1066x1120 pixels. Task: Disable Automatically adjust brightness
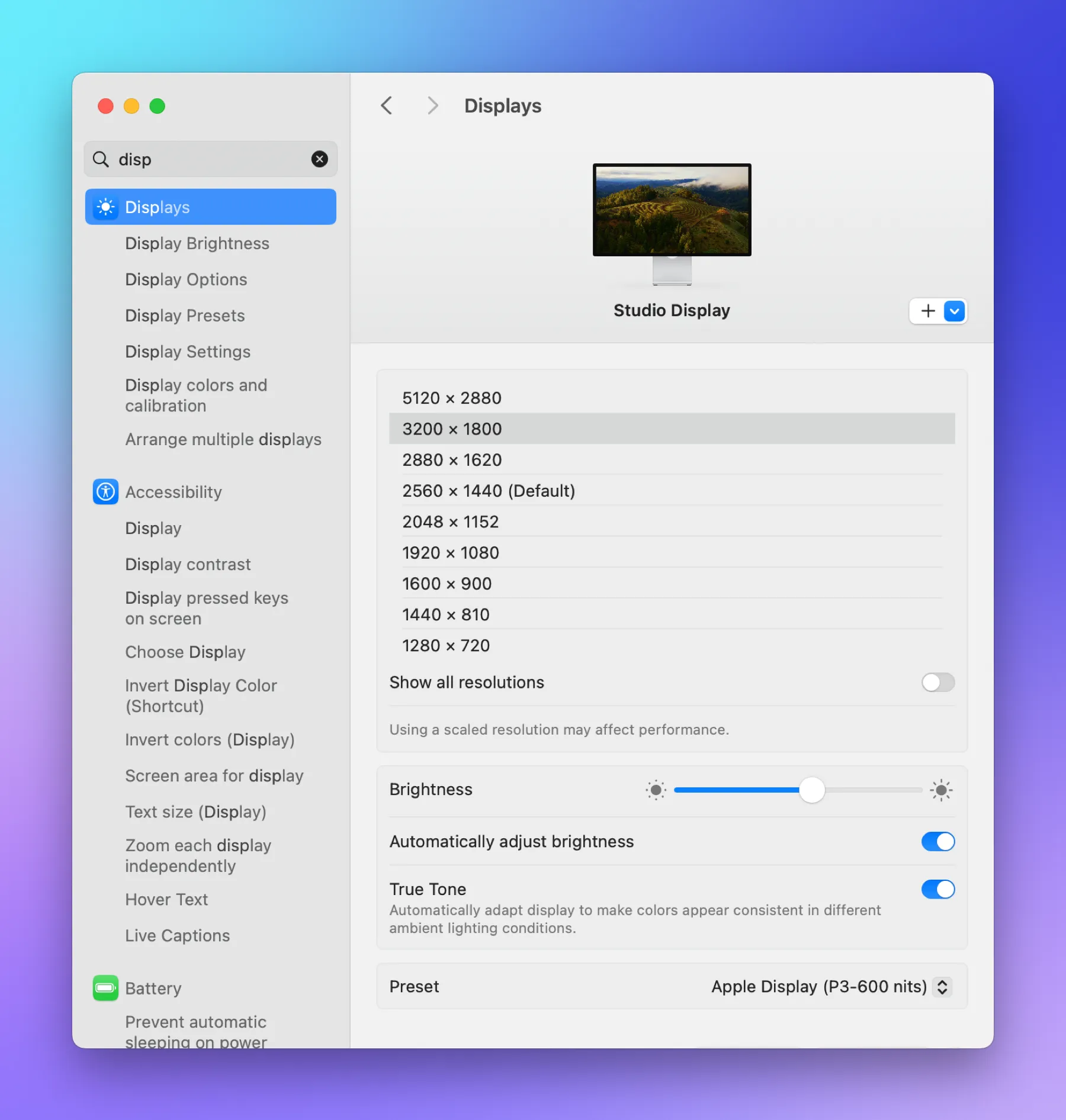pos(937,841)
